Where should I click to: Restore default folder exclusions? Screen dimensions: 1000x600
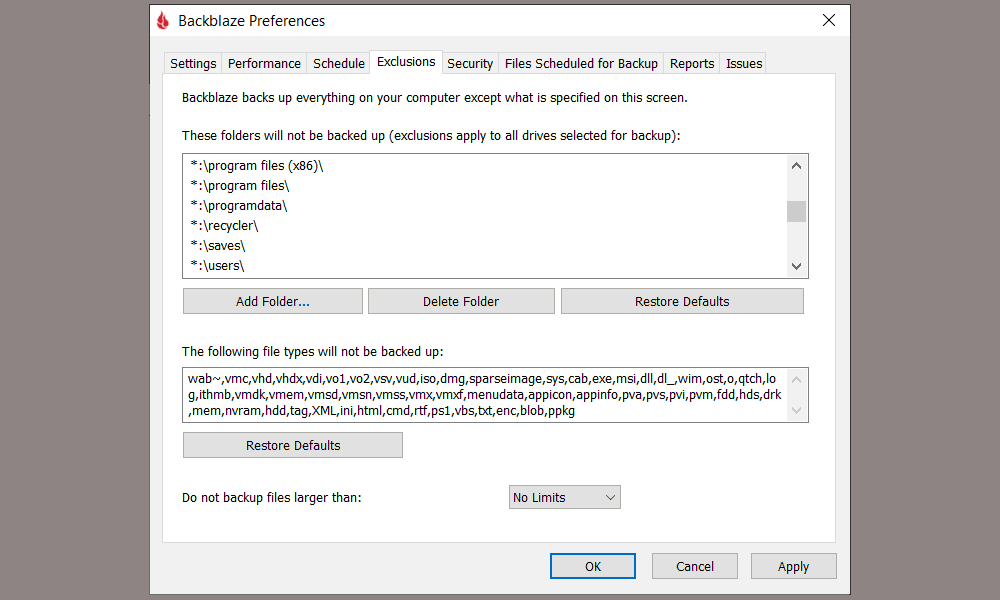682,301
